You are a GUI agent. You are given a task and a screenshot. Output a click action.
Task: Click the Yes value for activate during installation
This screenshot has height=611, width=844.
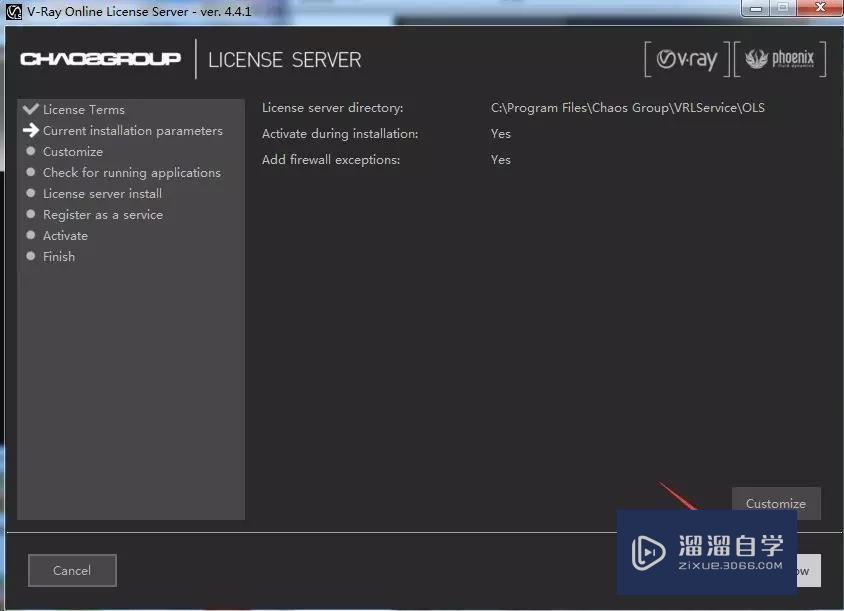coord(501,134)
